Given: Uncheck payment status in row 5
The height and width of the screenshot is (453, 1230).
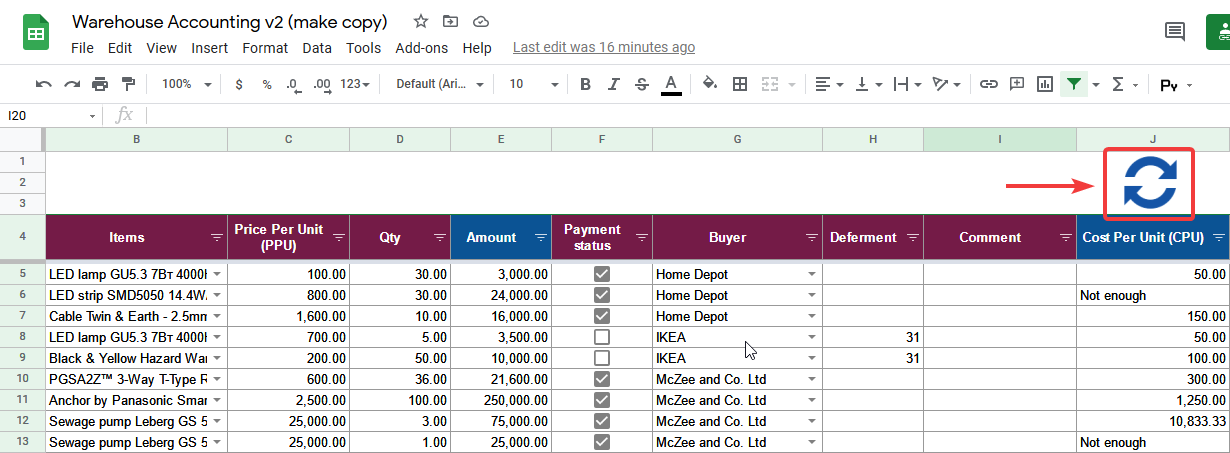Looking at the screenshot, I should pyautogui.click(x=602, y=274).
